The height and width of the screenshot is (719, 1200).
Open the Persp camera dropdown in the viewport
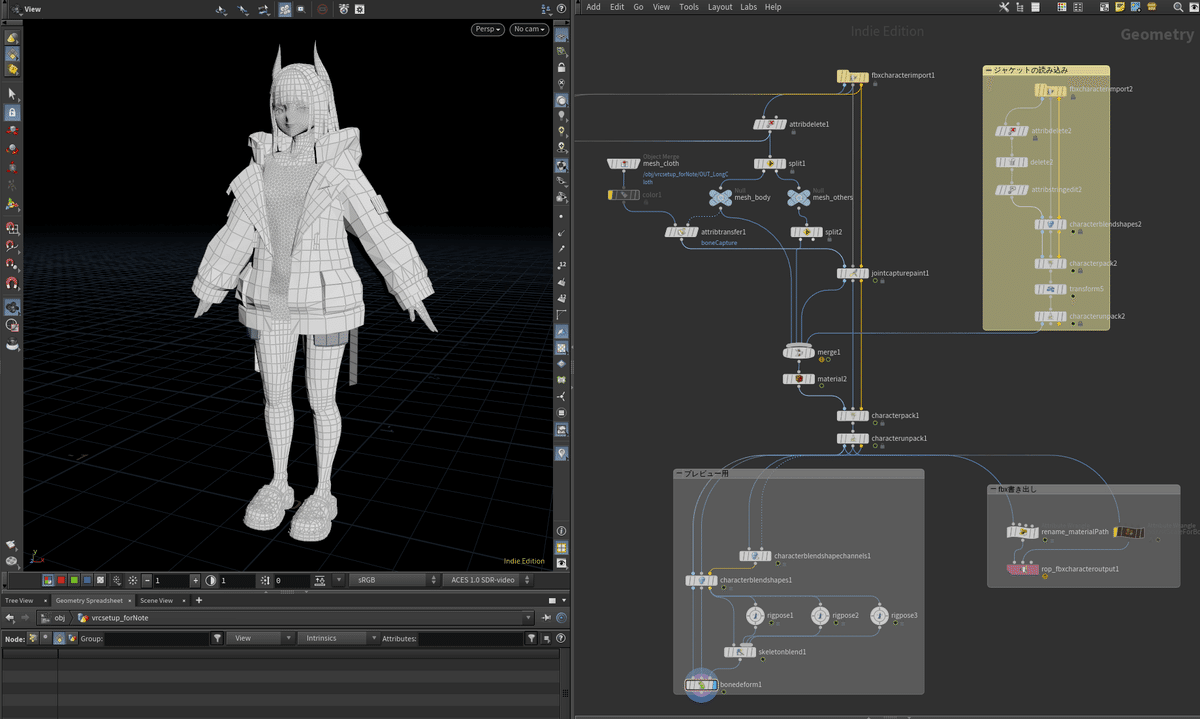tap(487, 29)
